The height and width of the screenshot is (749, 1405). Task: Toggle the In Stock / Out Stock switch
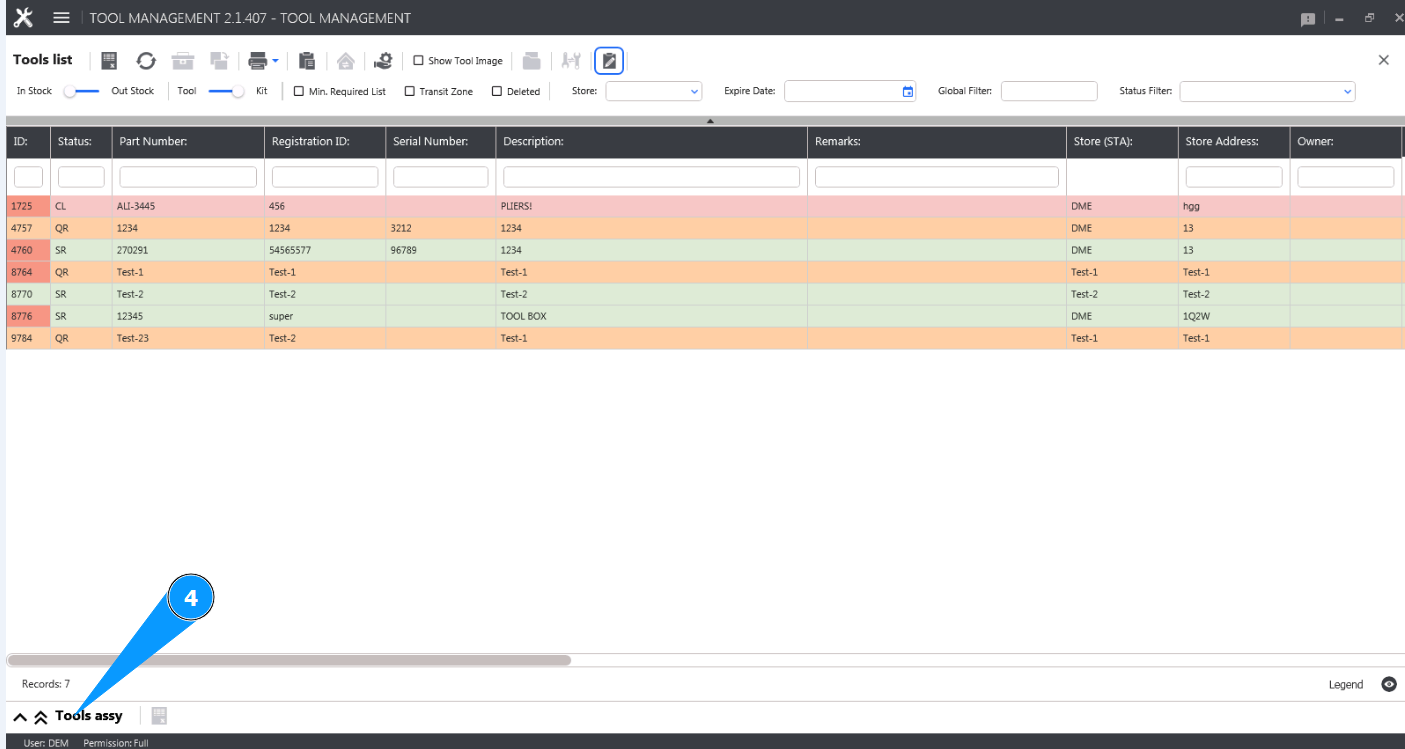tap(81, 91)
